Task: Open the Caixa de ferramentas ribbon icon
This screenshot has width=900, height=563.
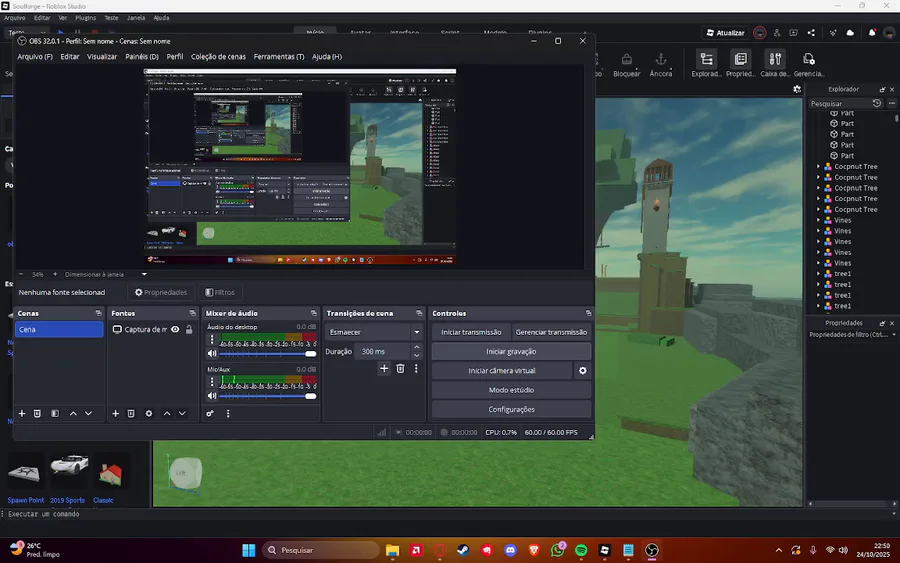Action: [775, 63]
